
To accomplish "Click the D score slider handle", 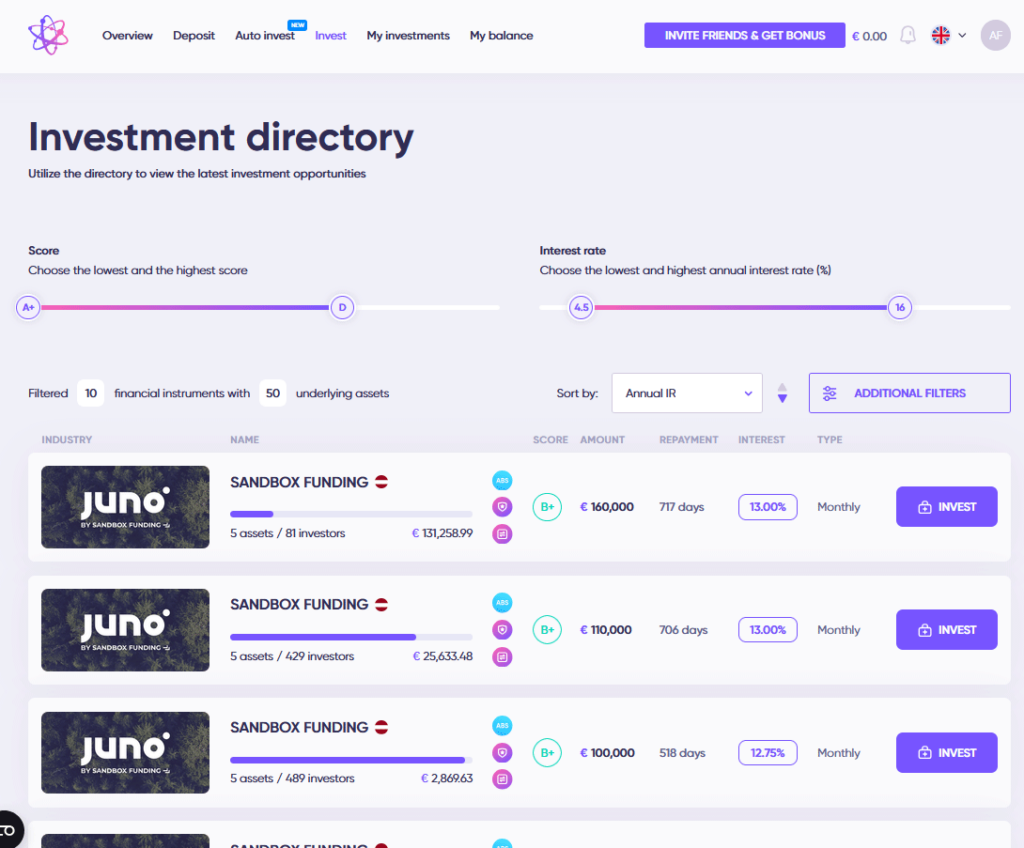I will 342,307.
